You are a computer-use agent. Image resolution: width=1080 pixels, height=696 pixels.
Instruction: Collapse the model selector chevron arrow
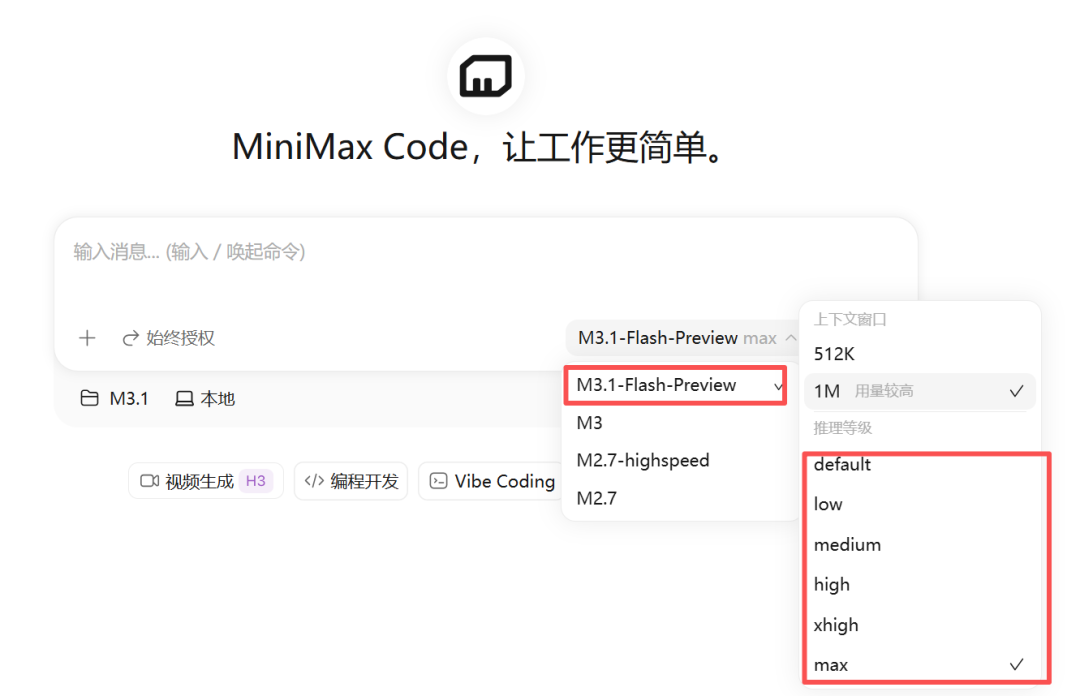coord(791,338)
